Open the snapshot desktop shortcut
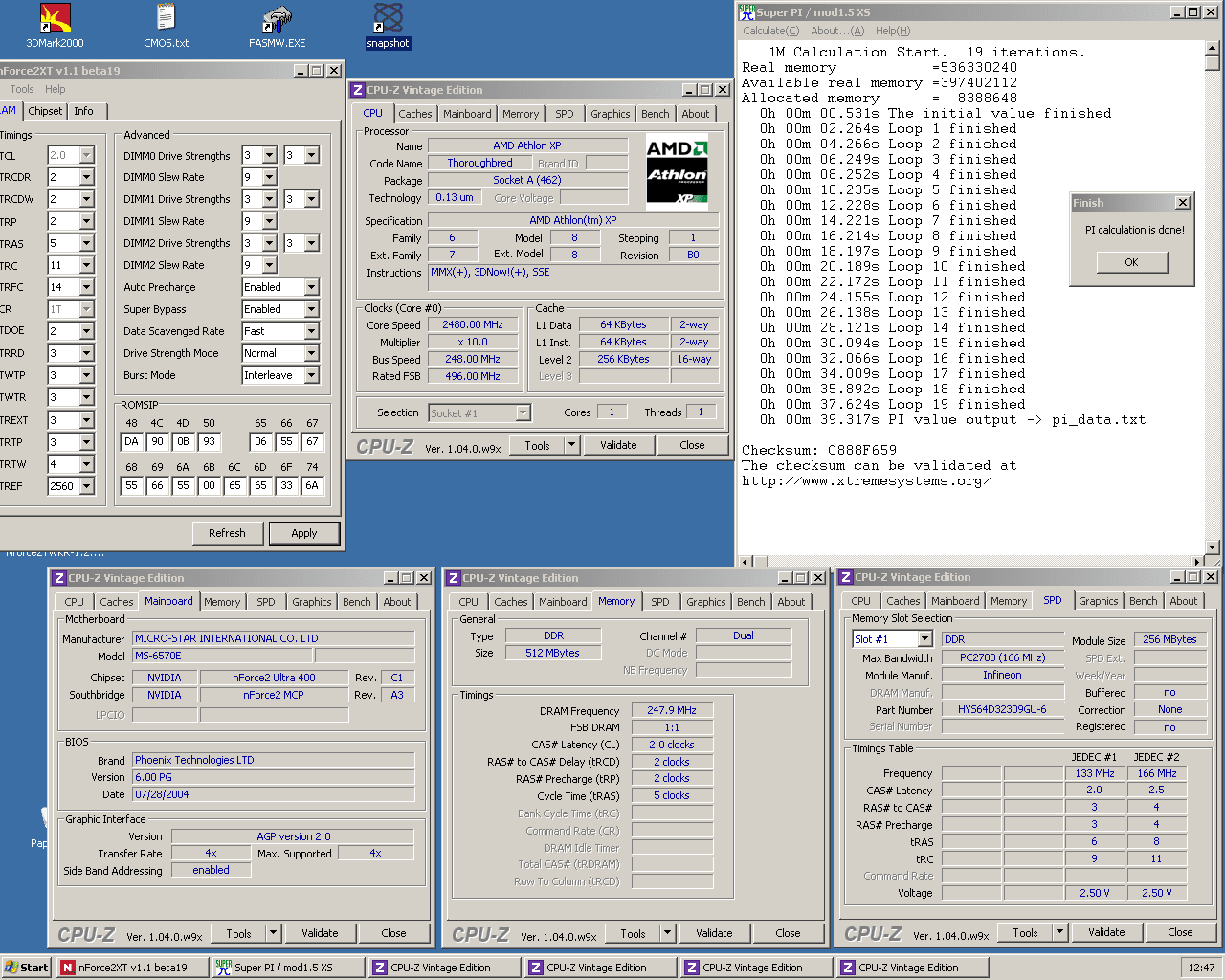The width and height of the screenshot is (1225, 980). coord(388,26)
